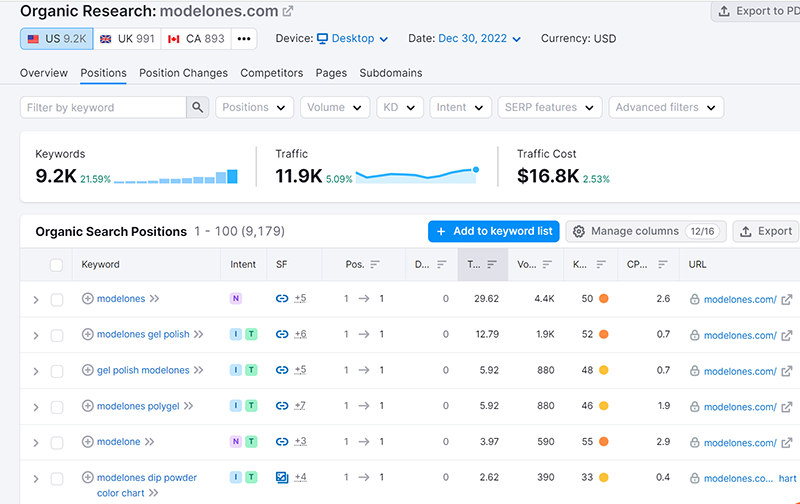This screenshot has height=504, width=800.
Task: Open the Date Dec 30, 2022 dropdown
Action: tap(480, 39)
